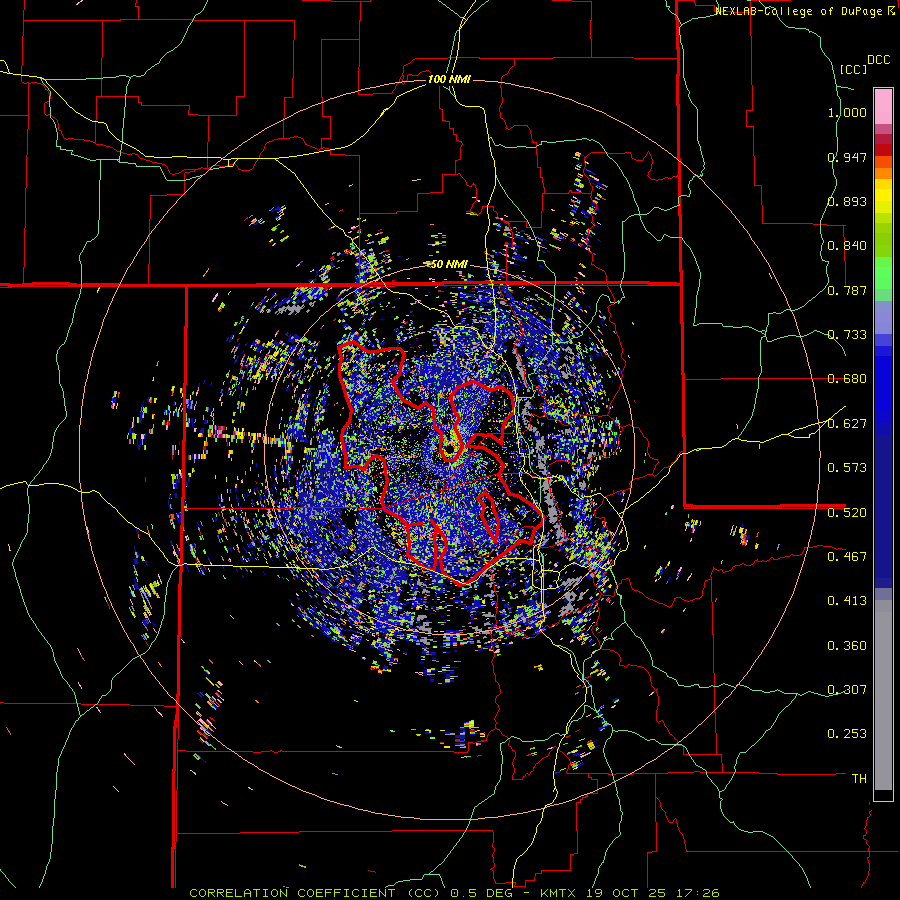
Task: Select the 1.000 scale value
Action: coord(847,112)
